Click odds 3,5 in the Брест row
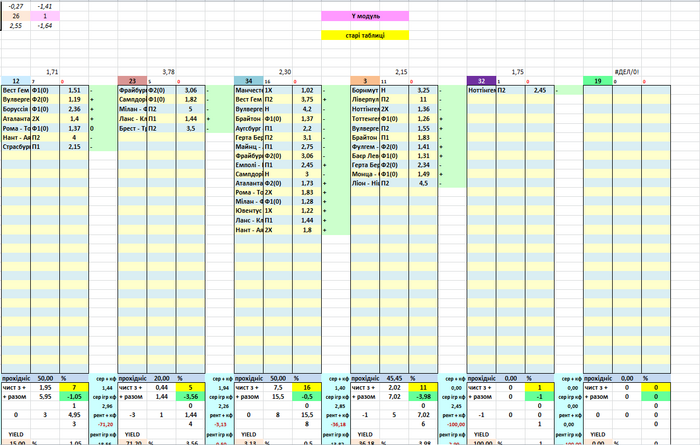 (191, 128)
